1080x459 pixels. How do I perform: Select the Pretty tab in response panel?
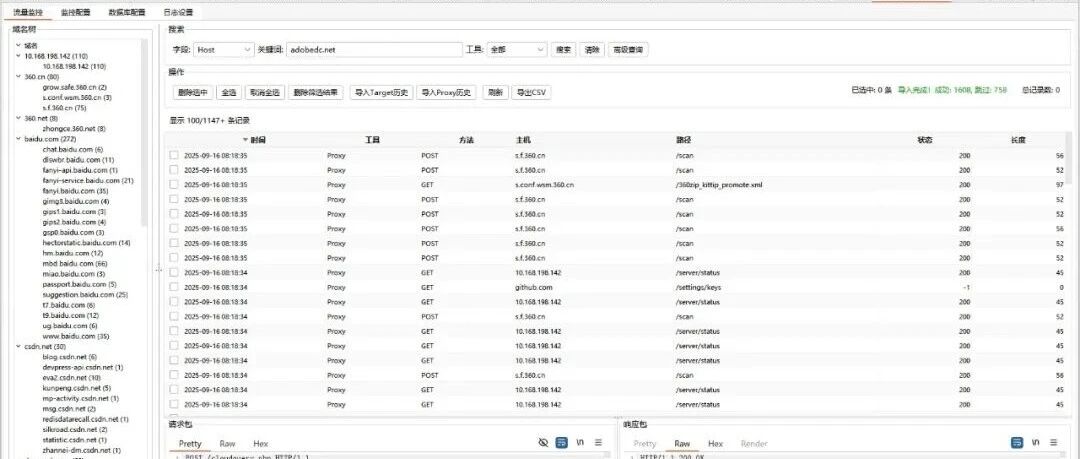click(645, 444)
